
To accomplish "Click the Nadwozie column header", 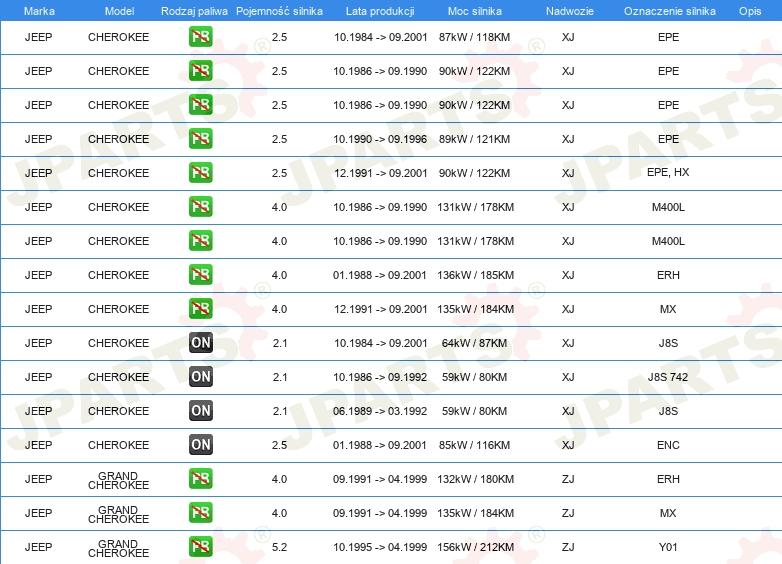I will (570, 11).
